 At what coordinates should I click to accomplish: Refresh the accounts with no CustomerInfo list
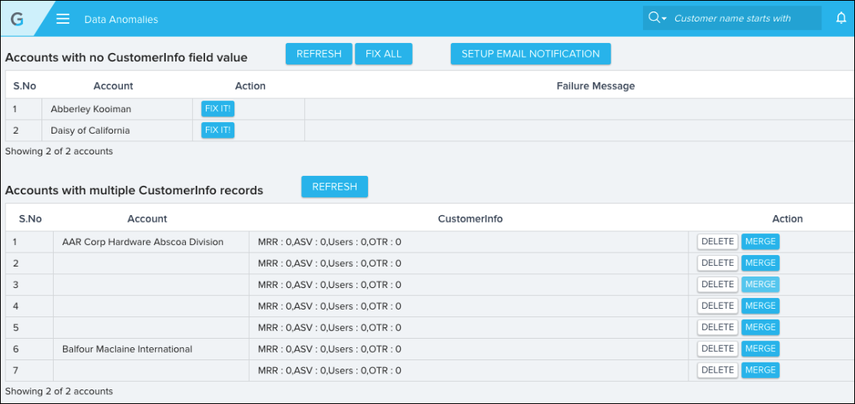[319, 54]
